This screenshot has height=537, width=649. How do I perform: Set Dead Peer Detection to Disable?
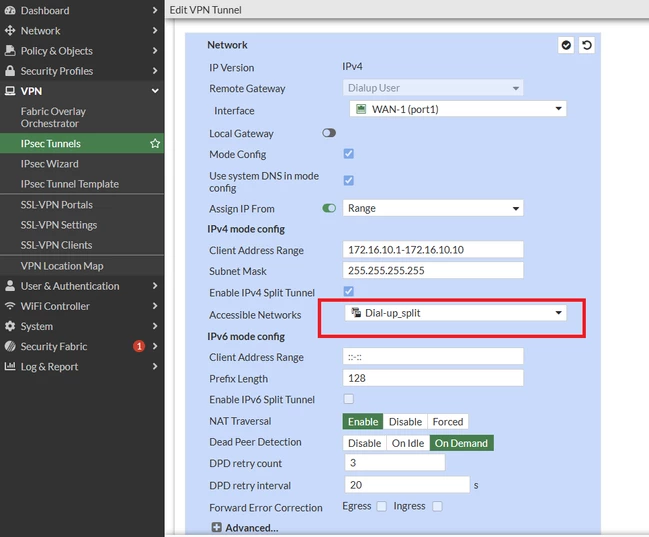(x=364, y=443)
